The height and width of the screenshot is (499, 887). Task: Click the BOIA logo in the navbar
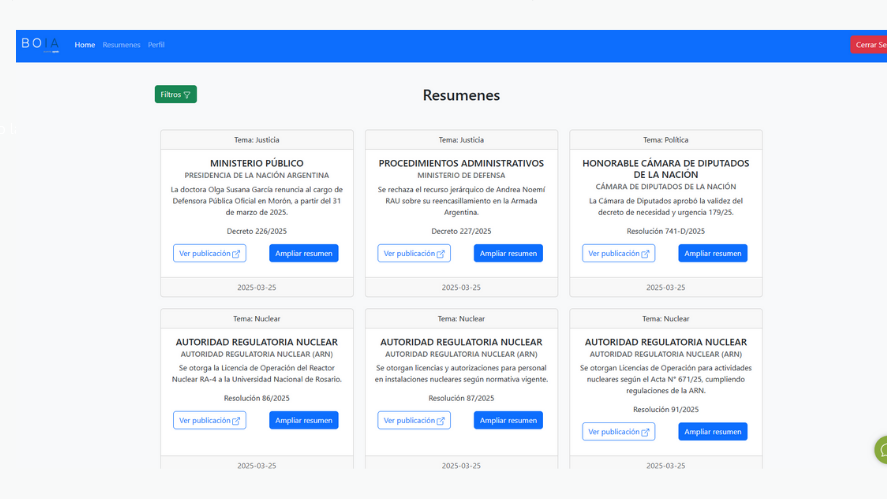[40, 44]
